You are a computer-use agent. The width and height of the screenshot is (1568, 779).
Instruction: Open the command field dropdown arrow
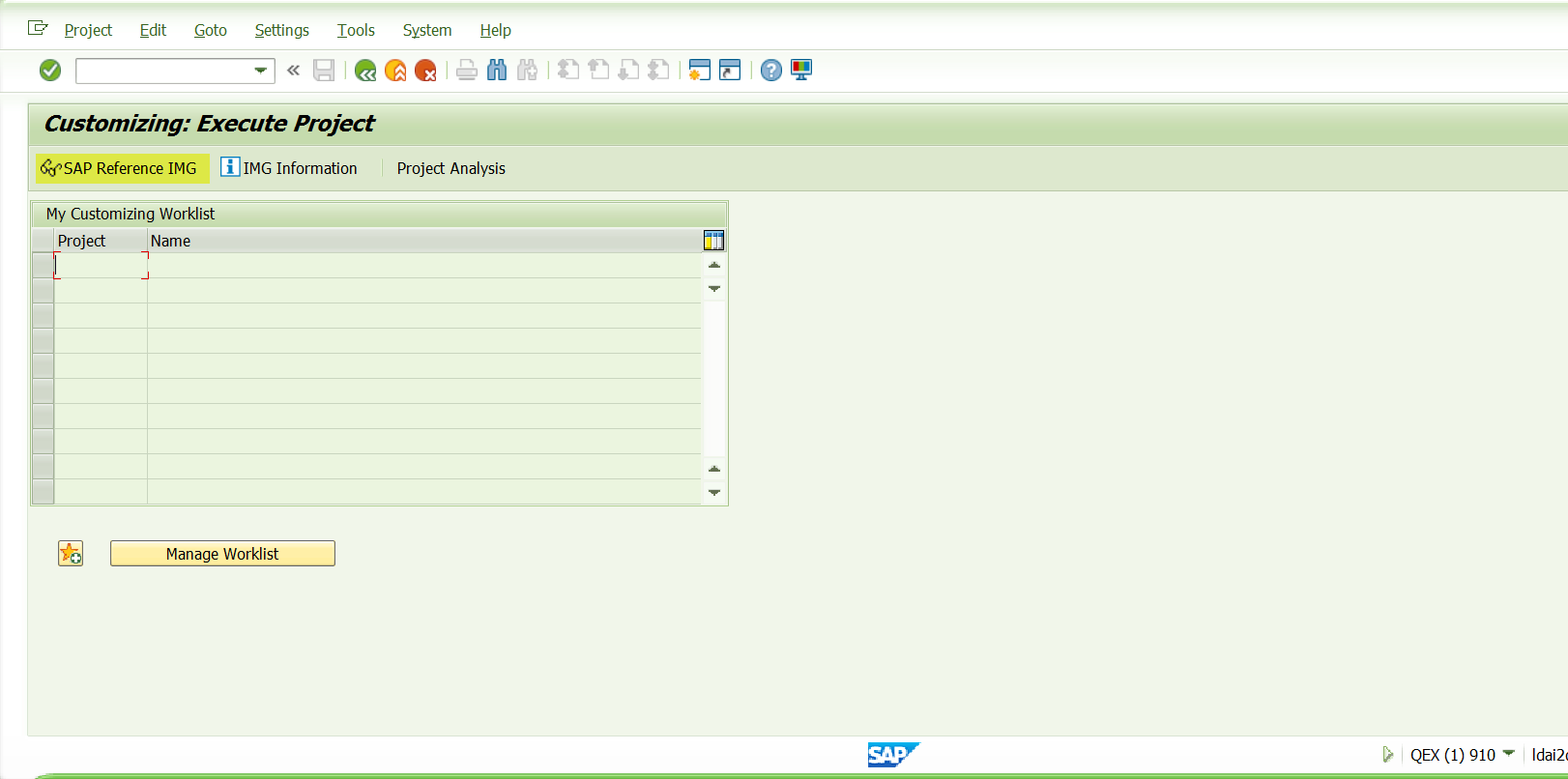click(x=260, y=71)
